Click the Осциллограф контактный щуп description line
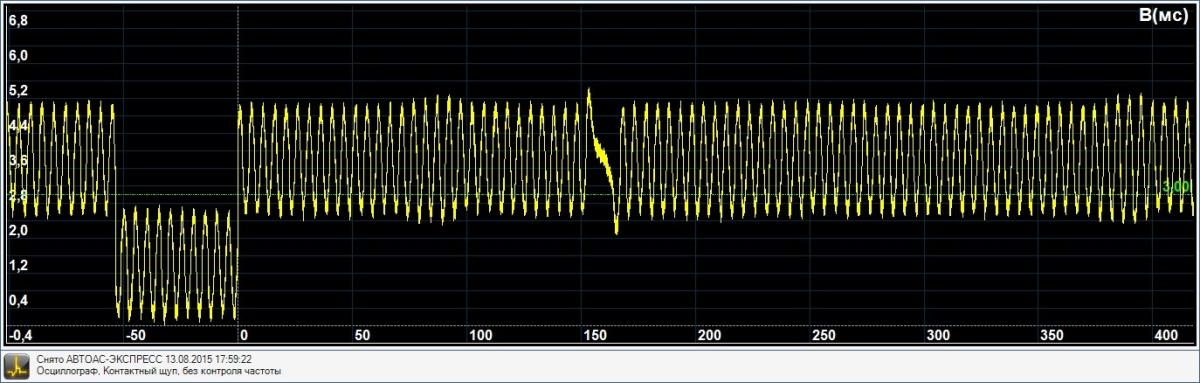Image resolution: width=1200 pixels, height=383 pixels. [x=159, y=371]
